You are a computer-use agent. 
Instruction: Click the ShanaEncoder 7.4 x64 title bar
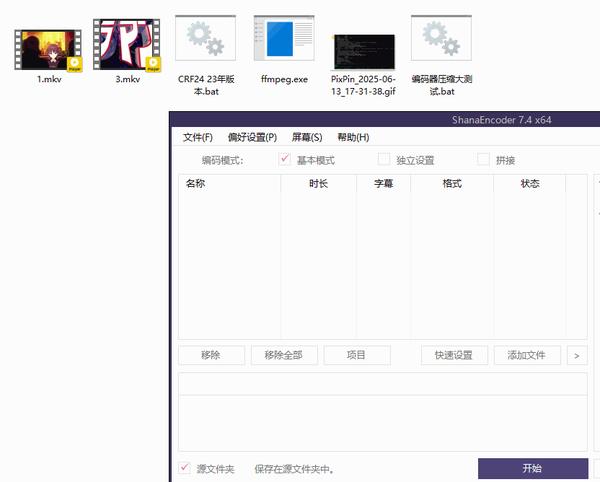(x=385, y=120)
